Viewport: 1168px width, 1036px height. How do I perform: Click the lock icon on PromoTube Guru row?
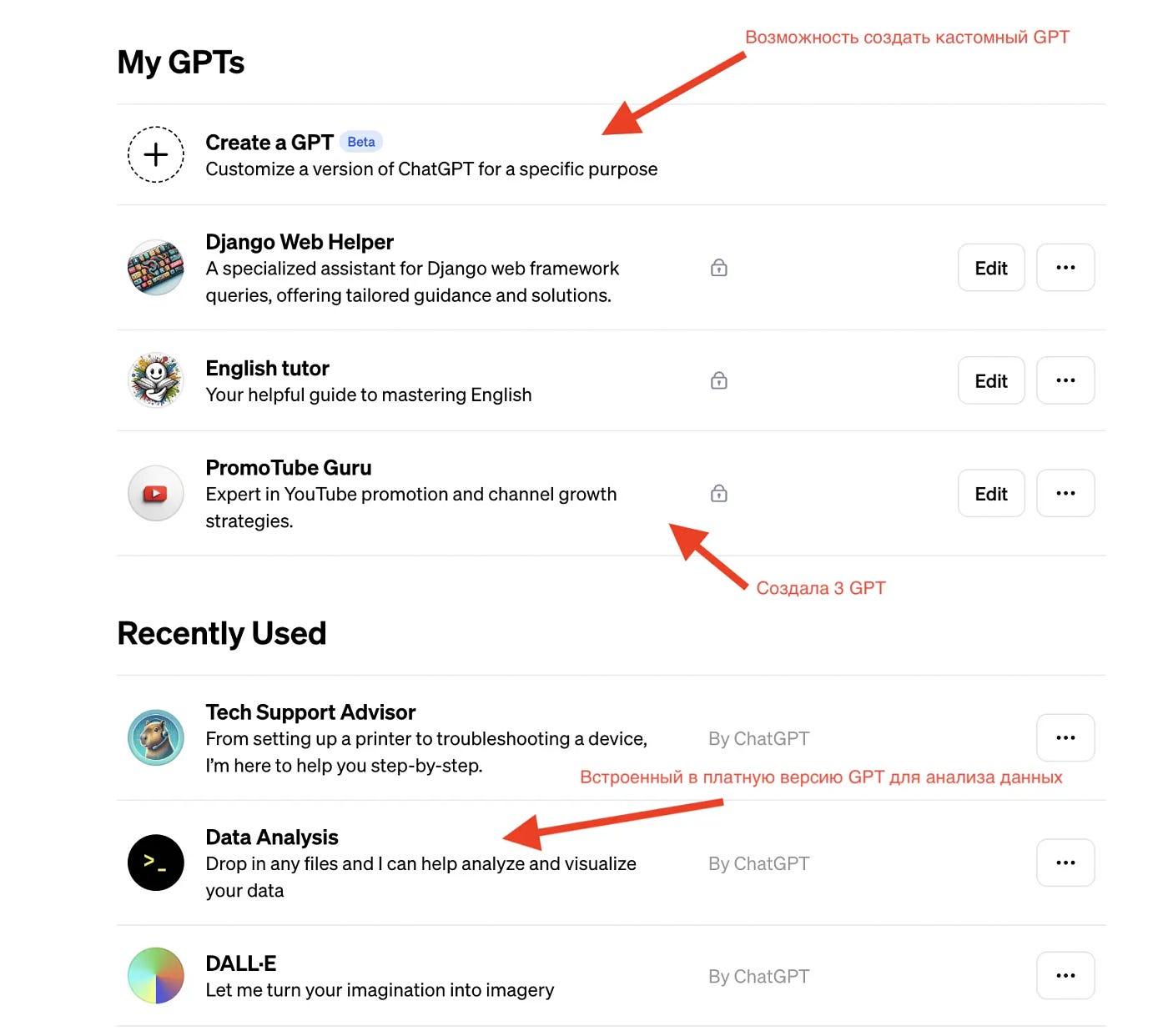click(719, 493)
